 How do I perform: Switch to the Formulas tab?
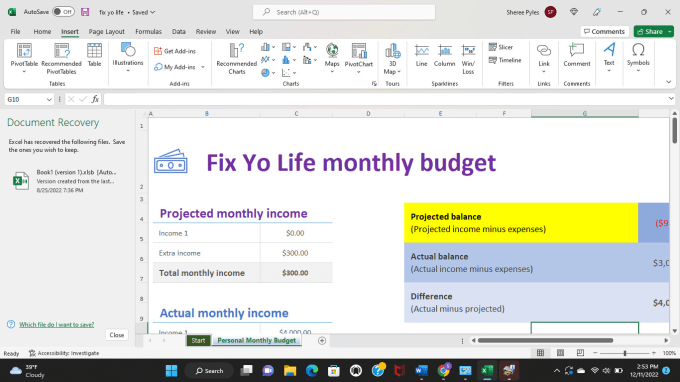pyautogui.click(x=148, y=32)
